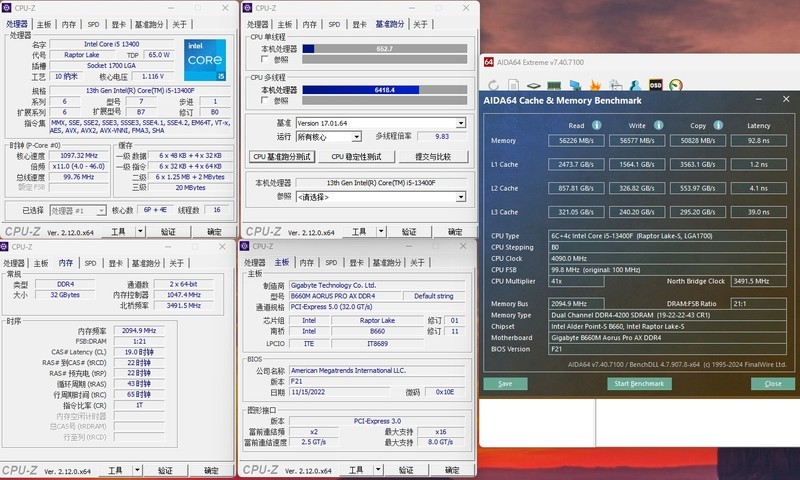Click the empty reference bar under CPU 多线程
800x480 pixels.
pyautogui.click(x=385, y=100)
